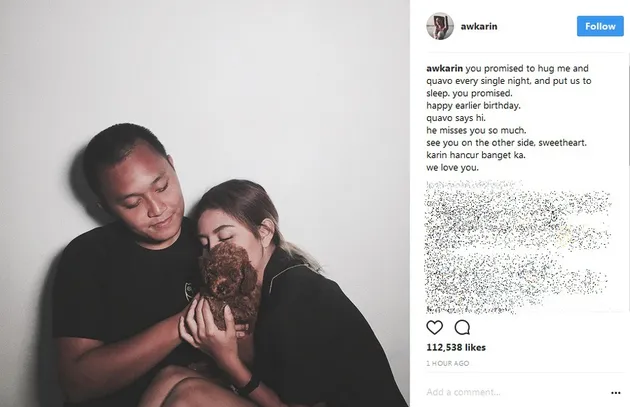Like the post with the heart icon
Viewport: 630px width, 407px height.
click(434, 327)
